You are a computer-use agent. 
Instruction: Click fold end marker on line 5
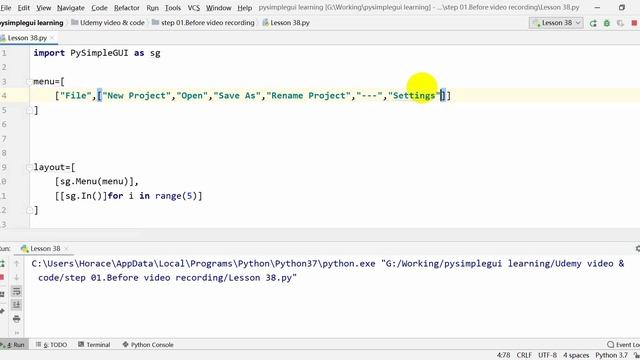(29, 110)
